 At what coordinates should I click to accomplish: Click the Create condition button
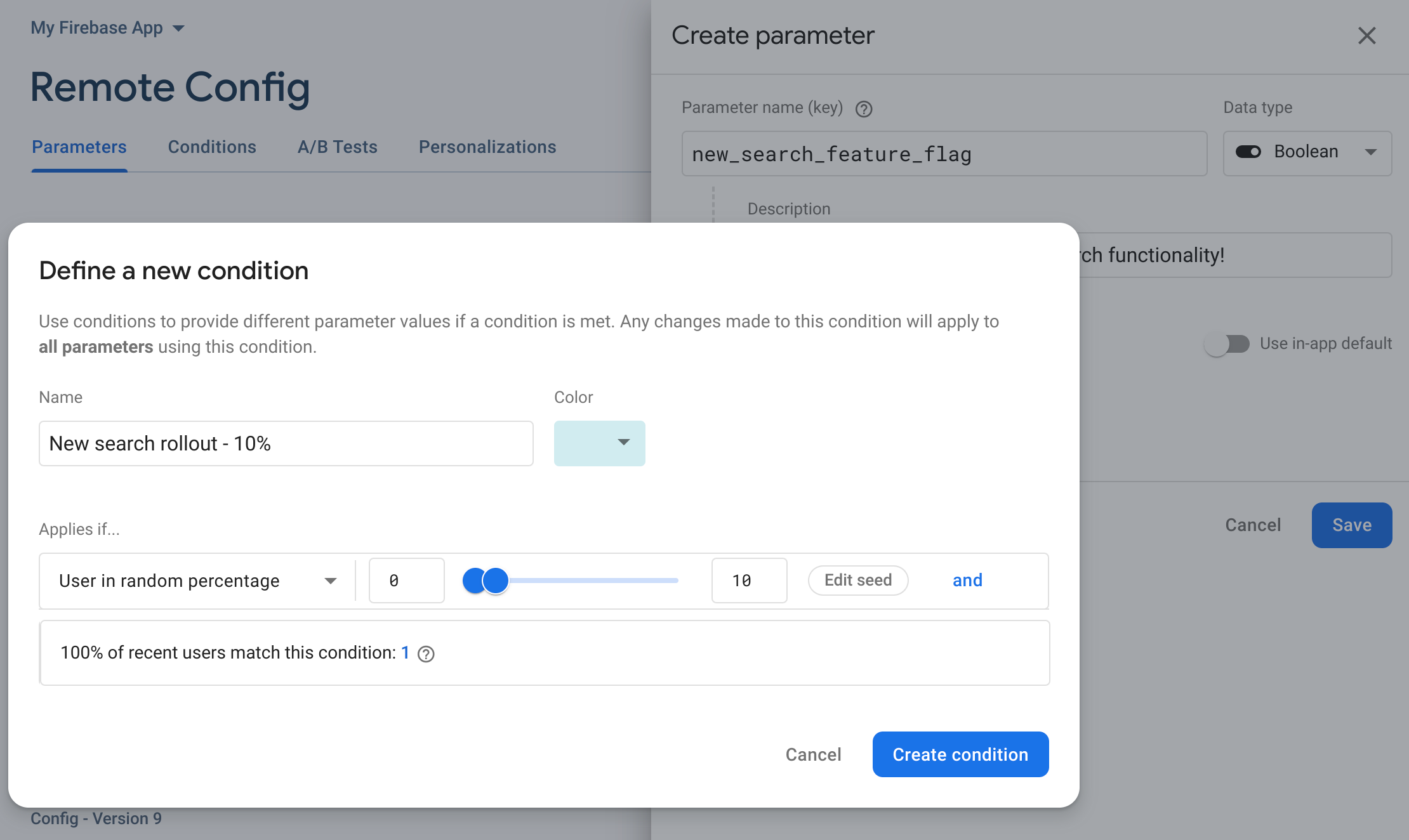(961, 754)
